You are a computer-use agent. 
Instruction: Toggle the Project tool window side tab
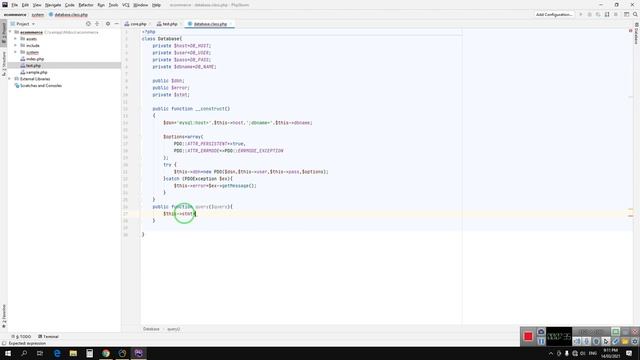coord(4,32)
